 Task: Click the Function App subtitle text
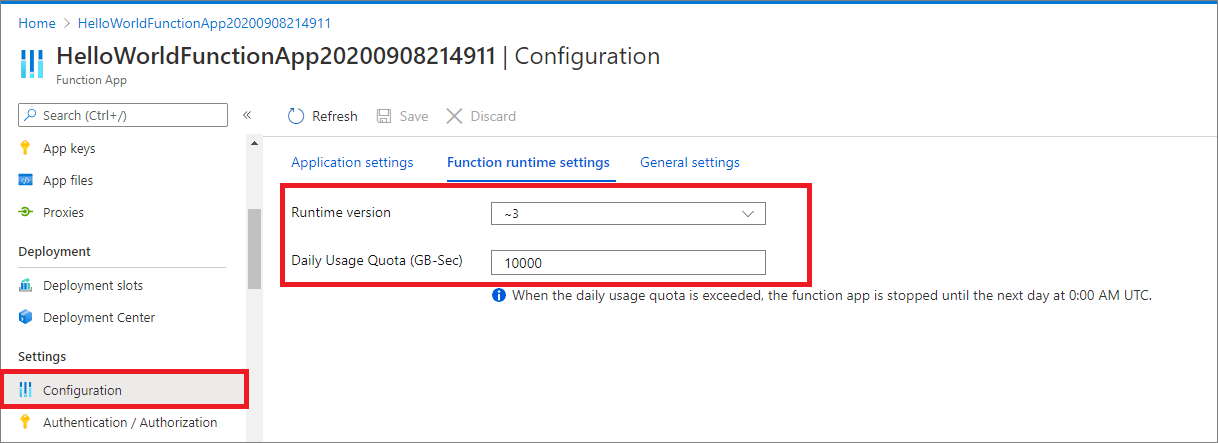point(91,80)
